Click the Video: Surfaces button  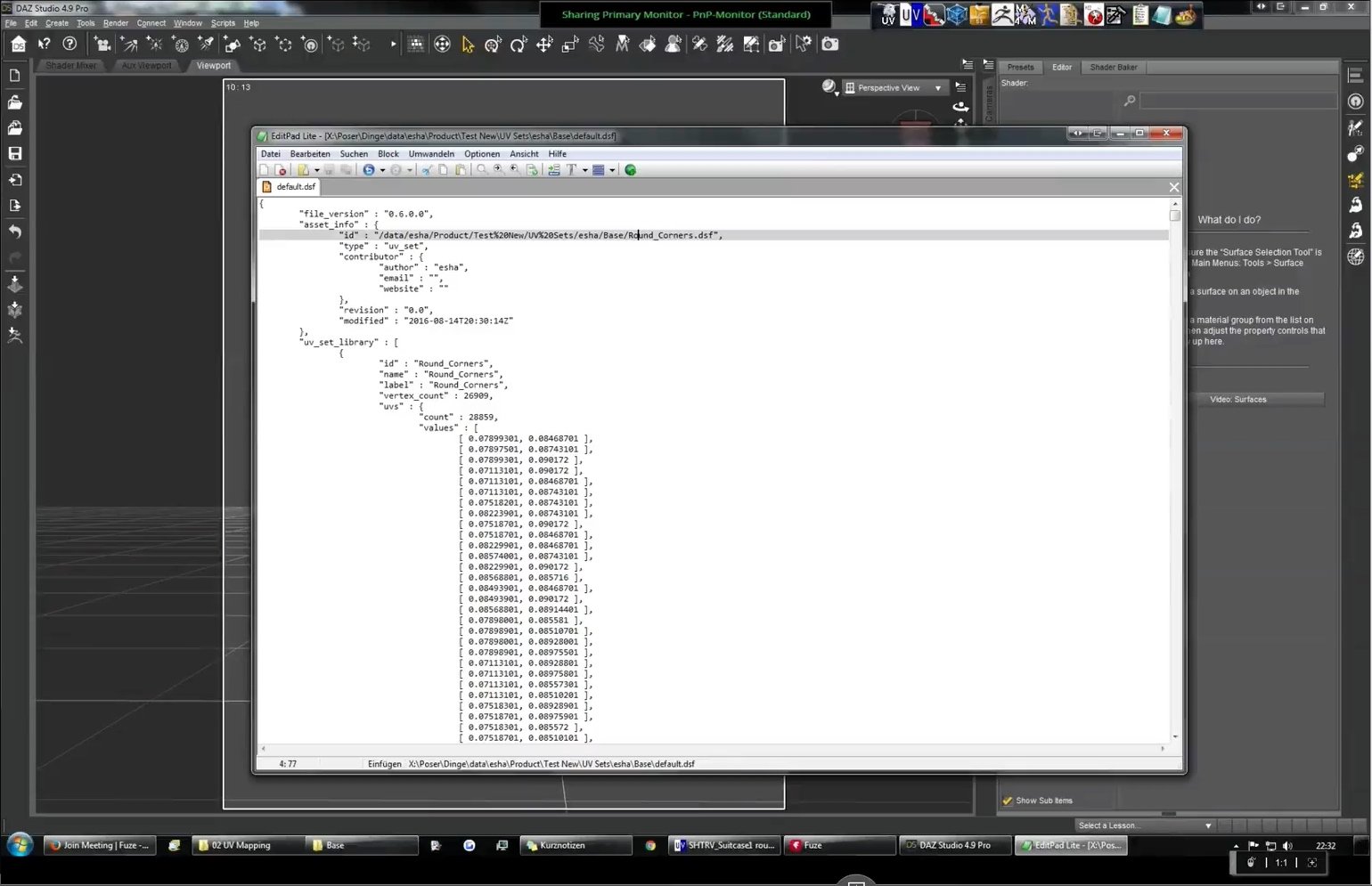[1237, 400]
